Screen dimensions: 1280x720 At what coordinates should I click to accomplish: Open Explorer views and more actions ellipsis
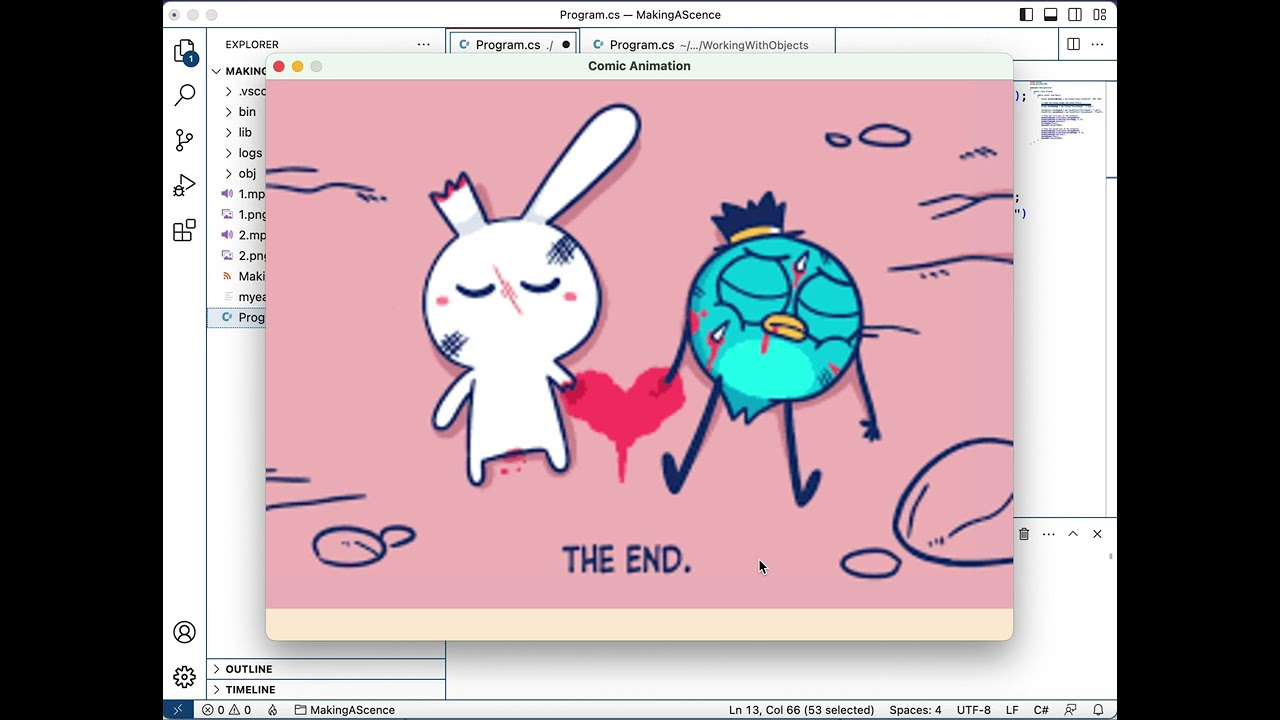(x=423, y=44)
